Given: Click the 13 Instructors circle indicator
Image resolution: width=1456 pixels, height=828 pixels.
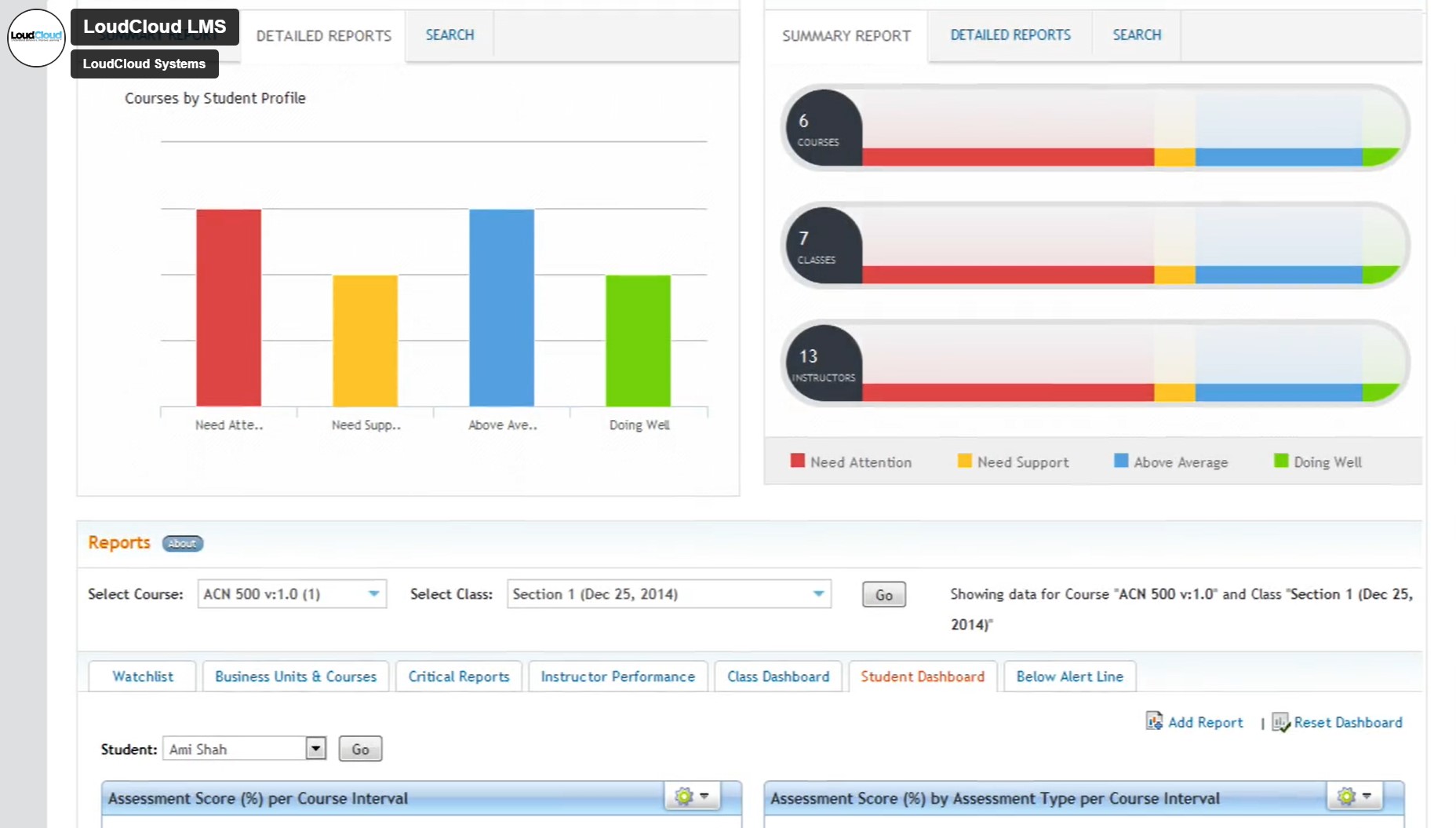Looking at the screenshot, I should (823, 363).
